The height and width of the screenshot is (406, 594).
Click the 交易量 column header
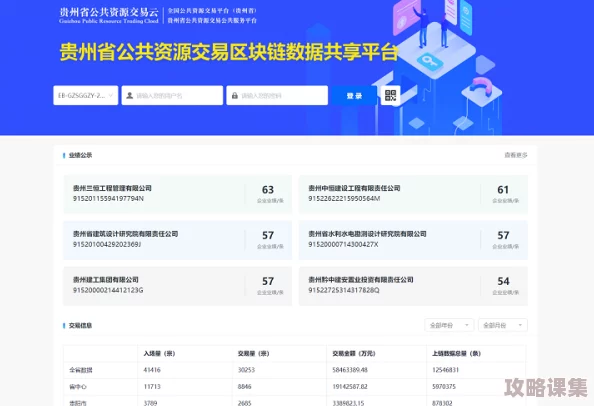click(x=253, y=353)
